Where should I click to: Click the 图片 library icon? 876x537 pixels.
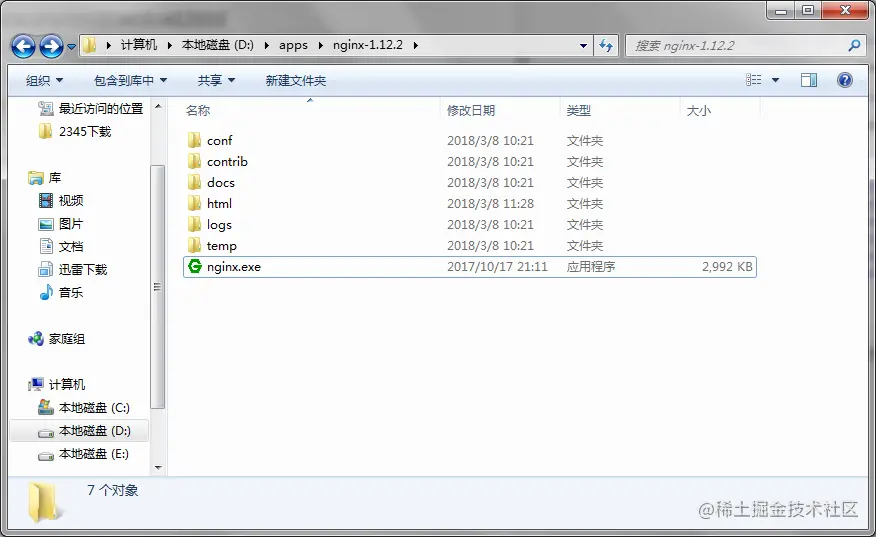(x=46, y=224)
